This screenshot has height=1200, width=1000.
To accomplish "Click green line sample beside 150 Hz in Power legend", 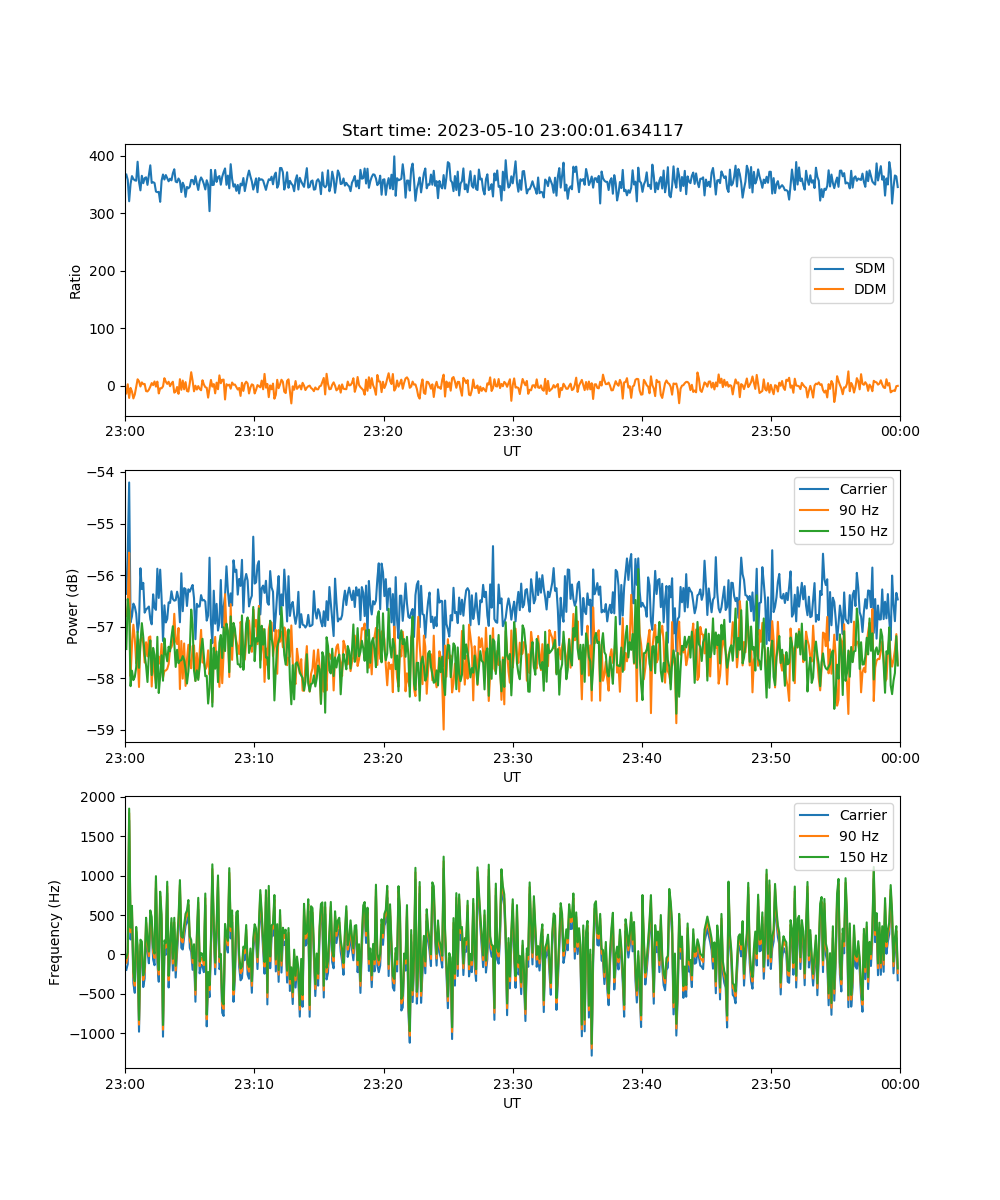I will 816,532.
